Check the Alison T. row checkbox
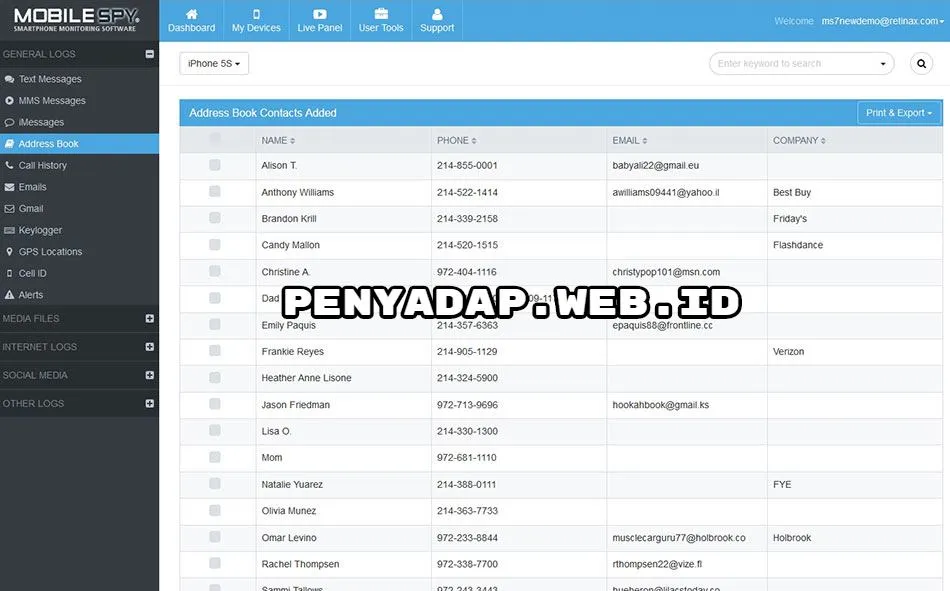Viewport: 950px width, 591px height. click(214, 165)
